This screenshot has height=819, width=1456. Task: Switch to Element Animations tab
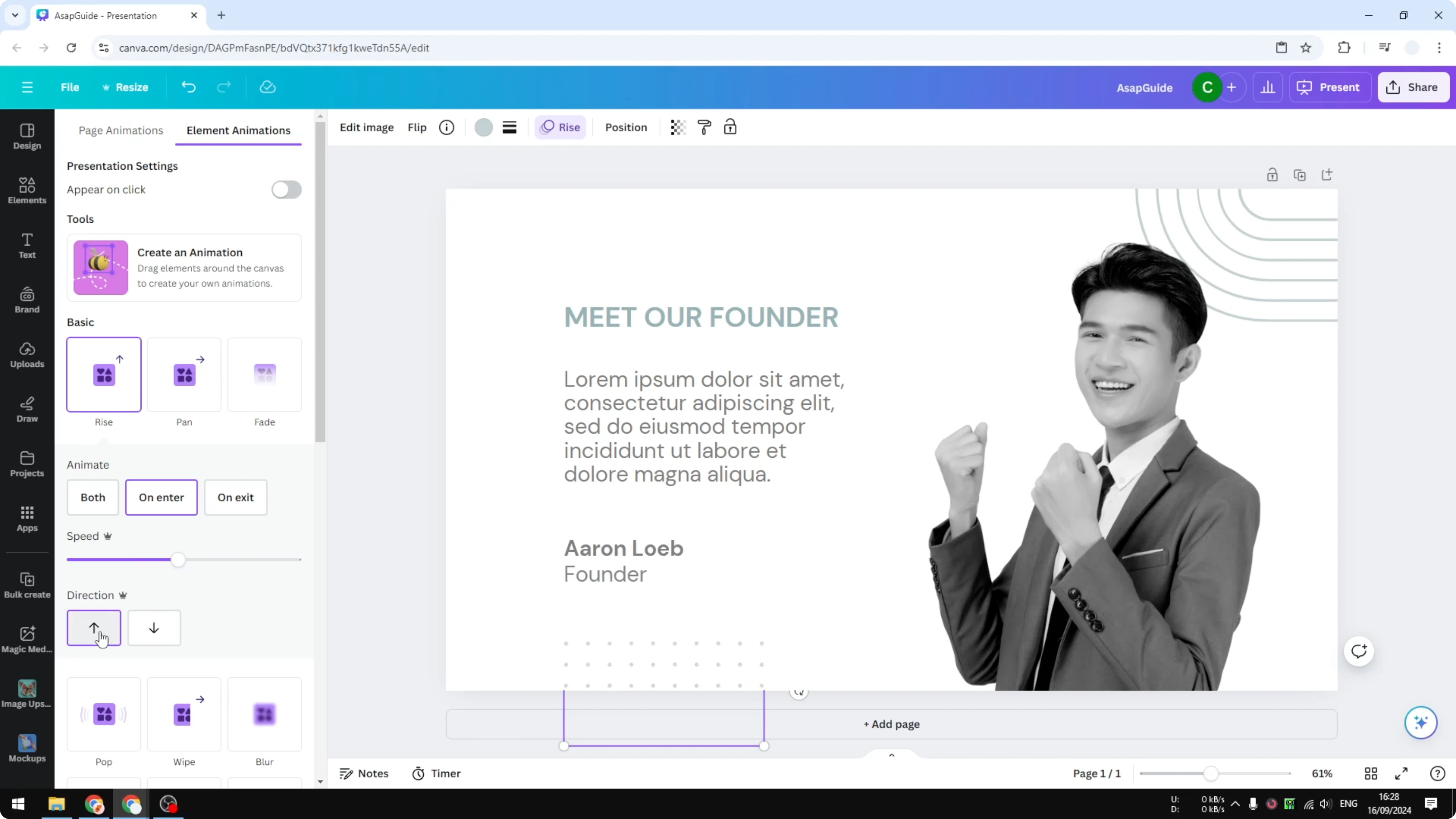tap(239, 131)
